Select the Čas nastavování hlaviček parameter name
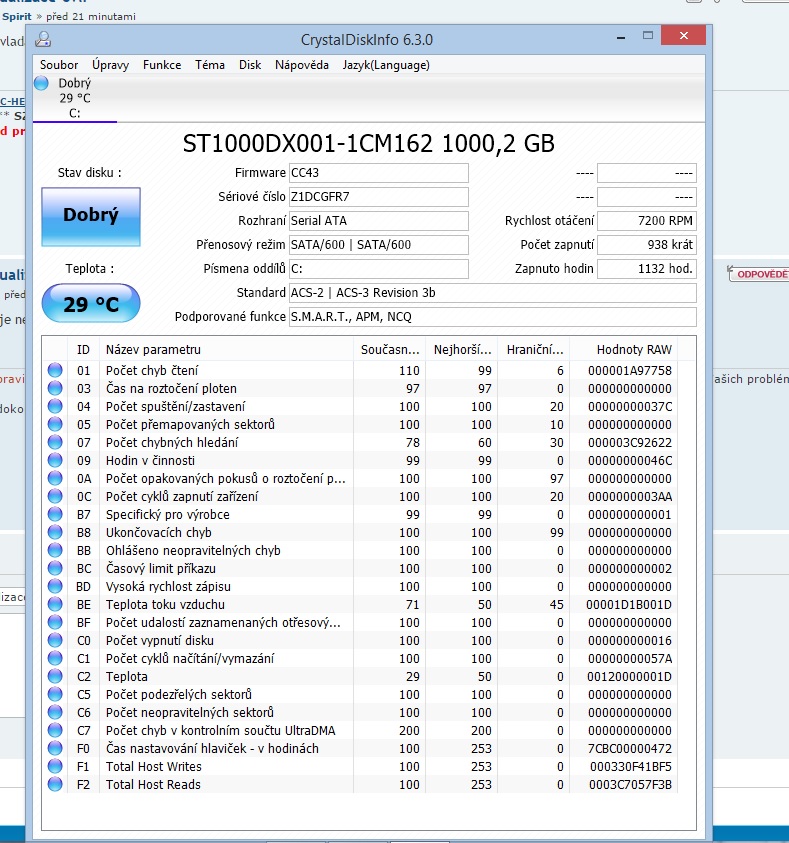The image size is (789, 843). coord(212,748)
